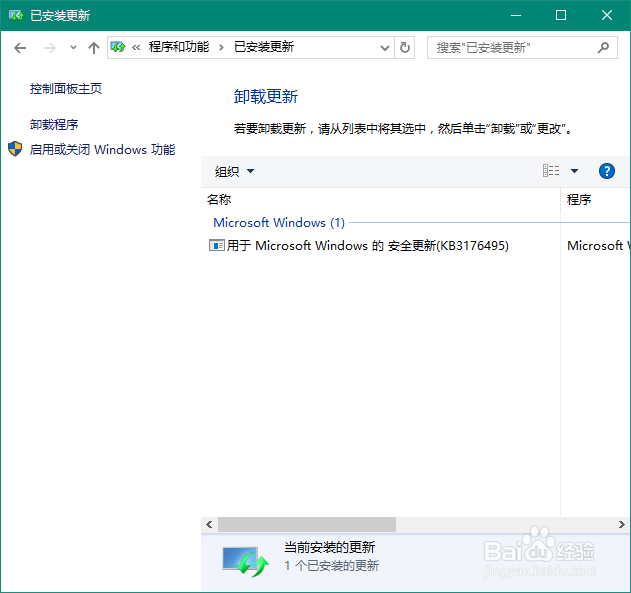Screen dimensions: 631x593
Task: Open 程序和功能 in the breadcrumb
Action: [x=179, y=47]
